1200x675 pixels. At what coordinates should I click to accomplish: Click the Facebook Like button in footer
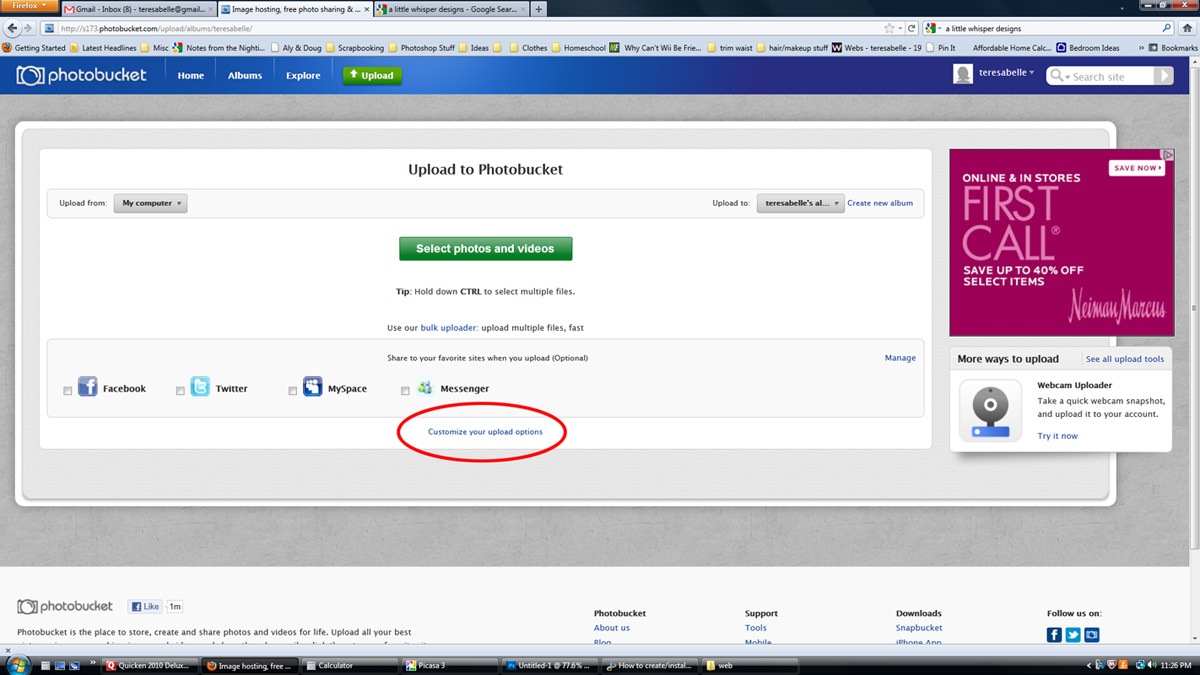click(x=144, y=607)
